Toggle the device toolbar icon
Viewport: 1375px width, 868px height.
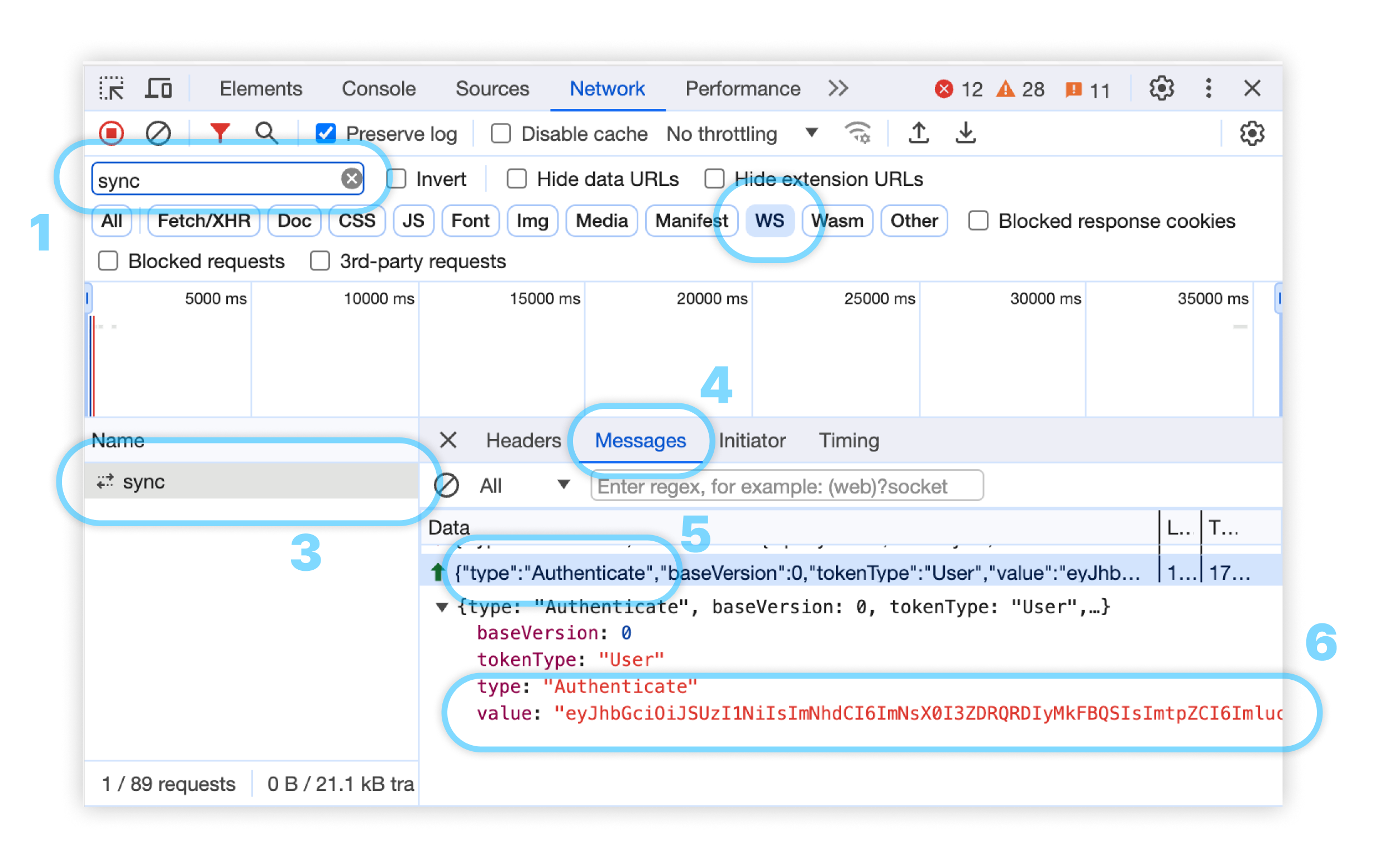[159, 89]
